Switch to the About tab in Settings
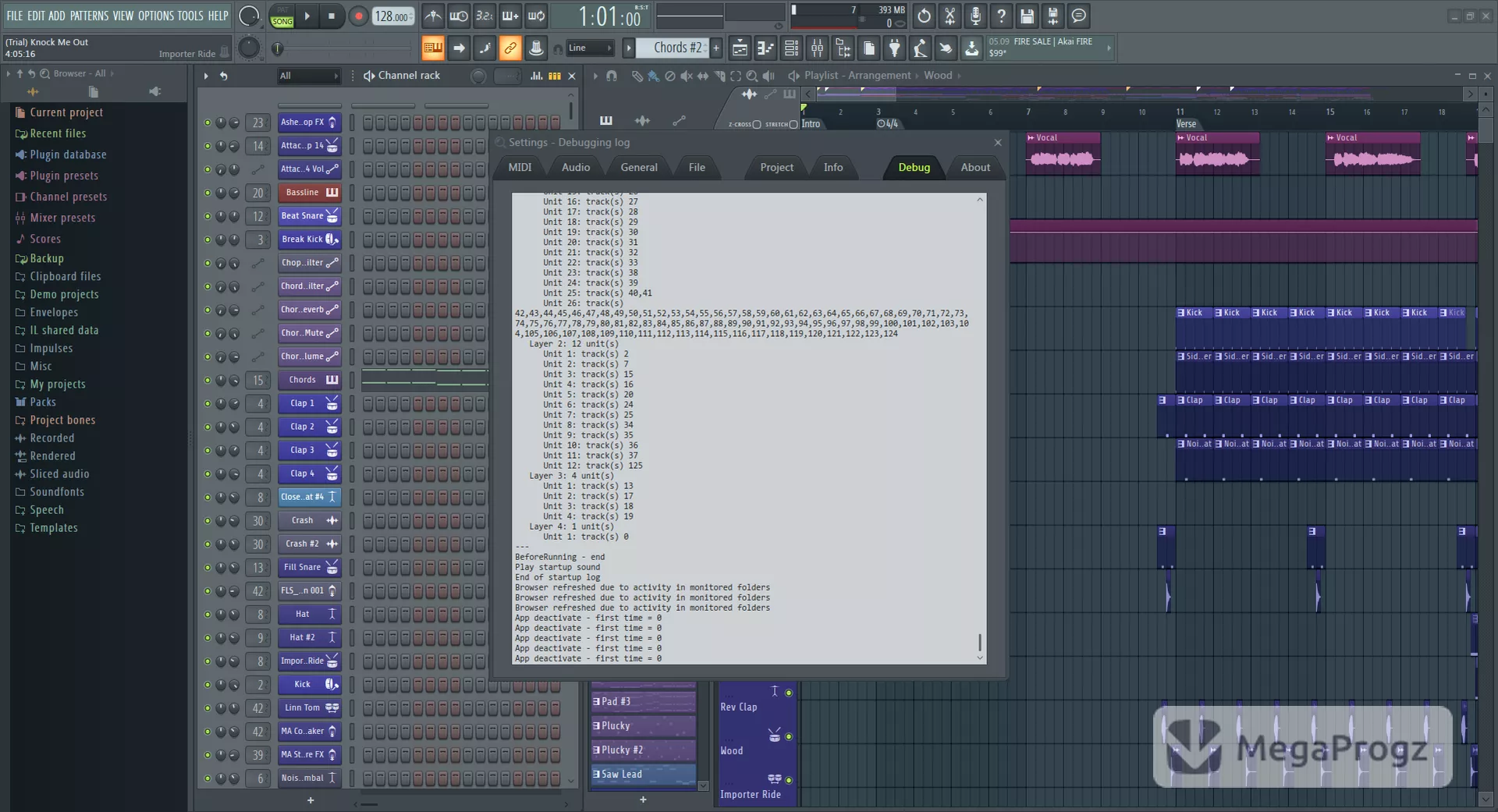Image resolution: width=1498 pixels, height=812 pixels. (x=975, y=168)
